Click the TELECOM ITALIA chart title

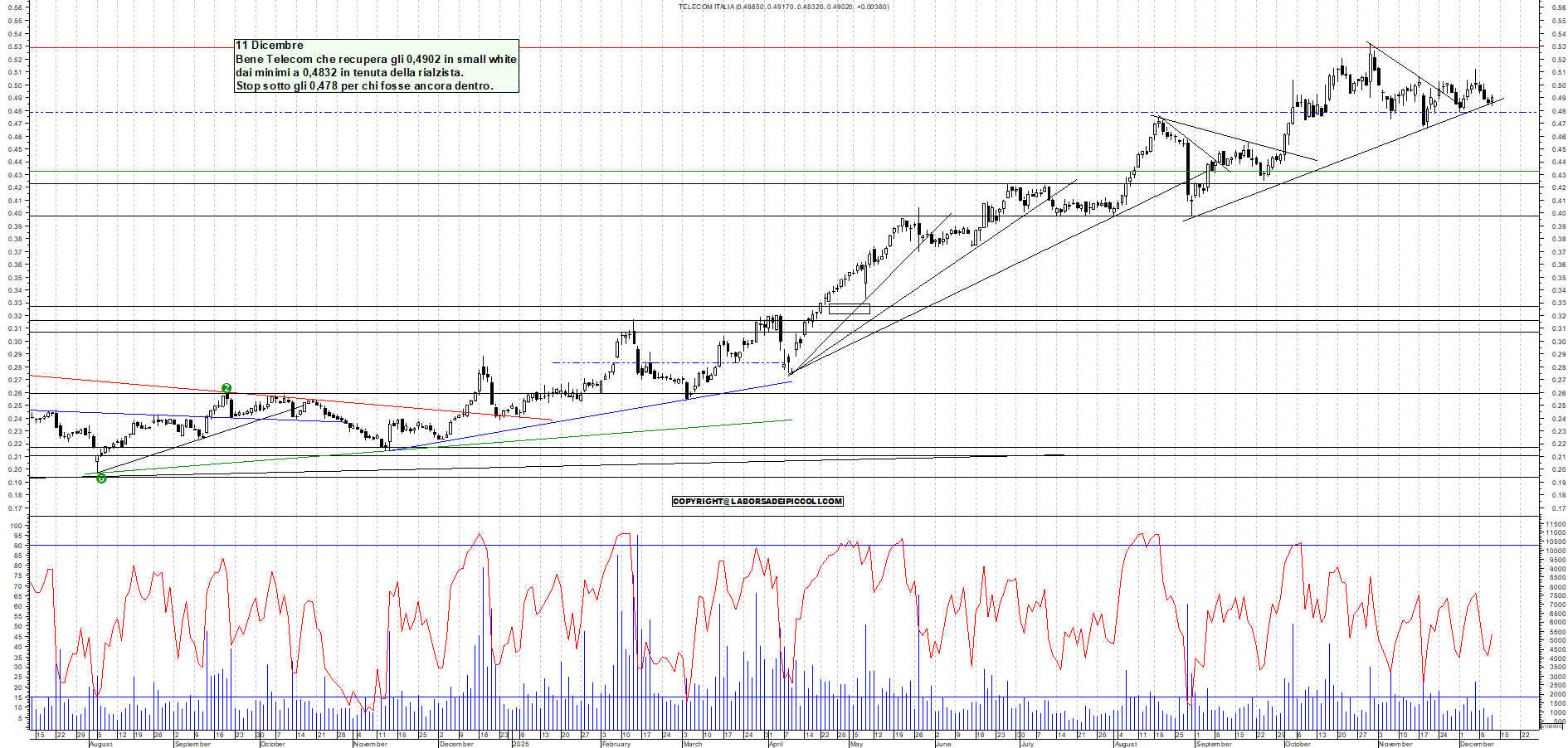coord(783,7)
